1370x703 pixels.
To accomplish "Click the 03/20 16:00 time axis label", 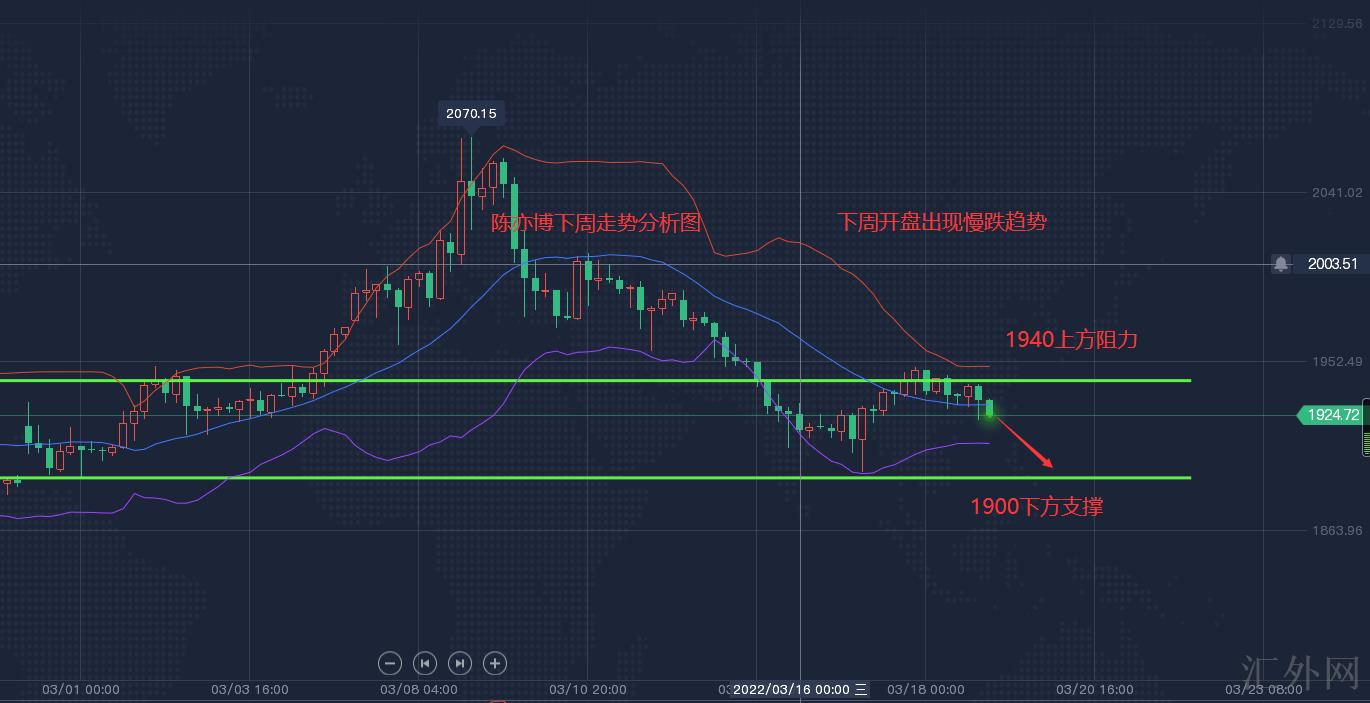I will [x=1095, y=689].
